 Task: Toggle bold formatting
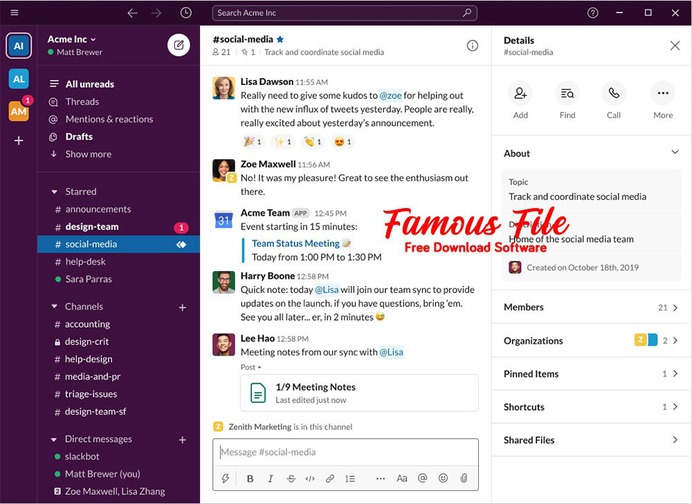click(x=250, y=478)
